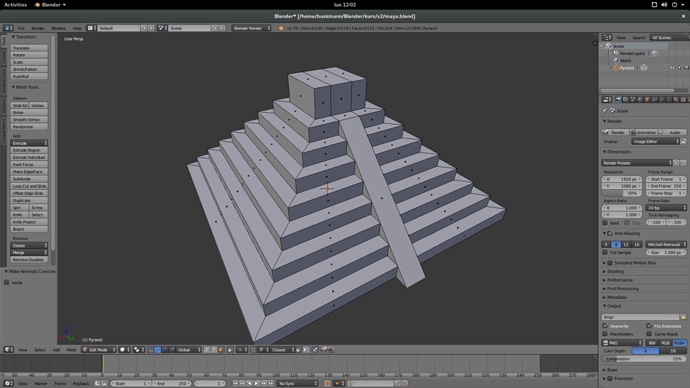Screen dimensions: 690x388
Task: Click the play animation button in timeline
Action: (257, 384)
